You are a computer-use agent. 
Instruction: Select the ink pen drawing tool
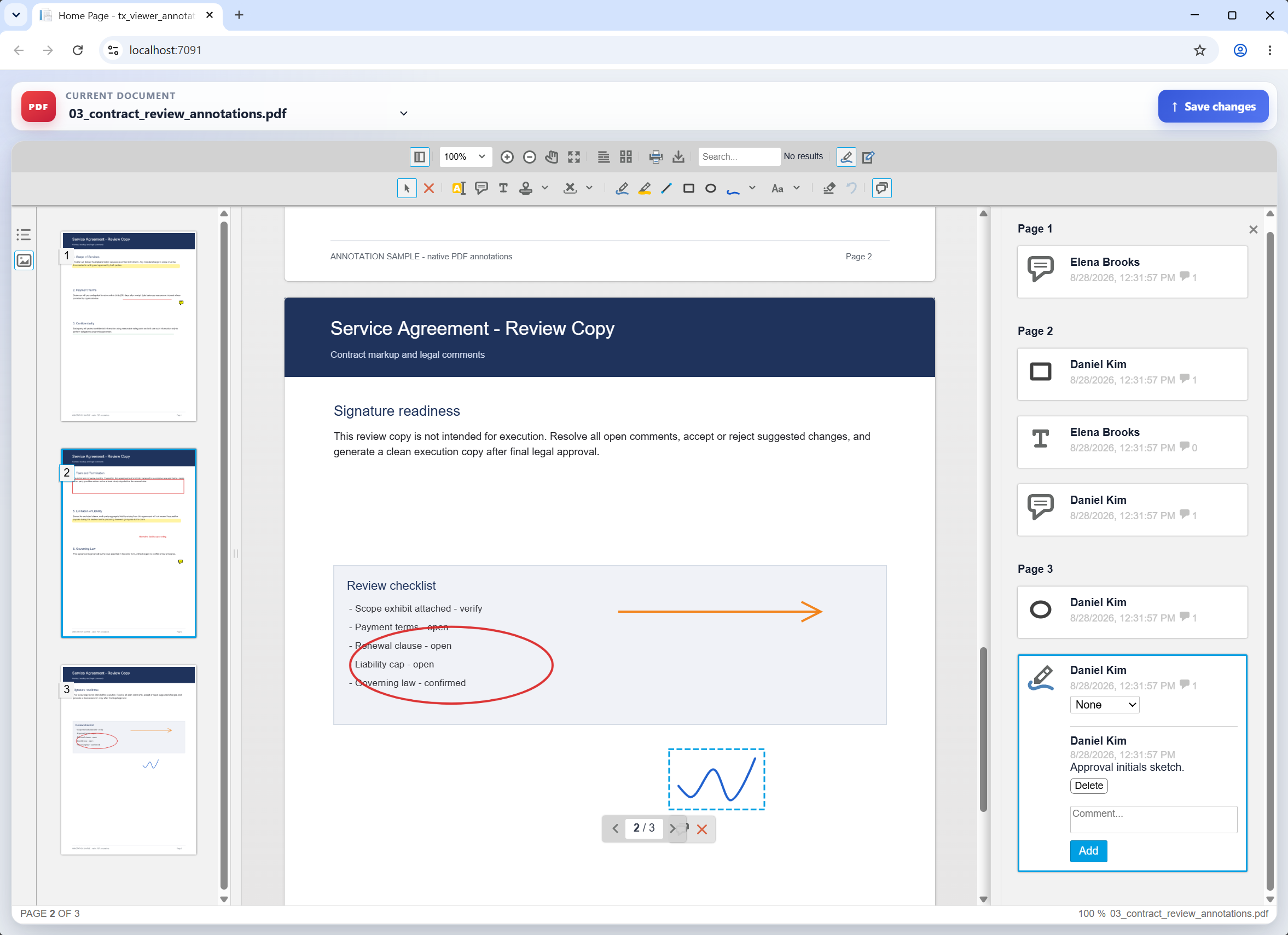(622, 188)
